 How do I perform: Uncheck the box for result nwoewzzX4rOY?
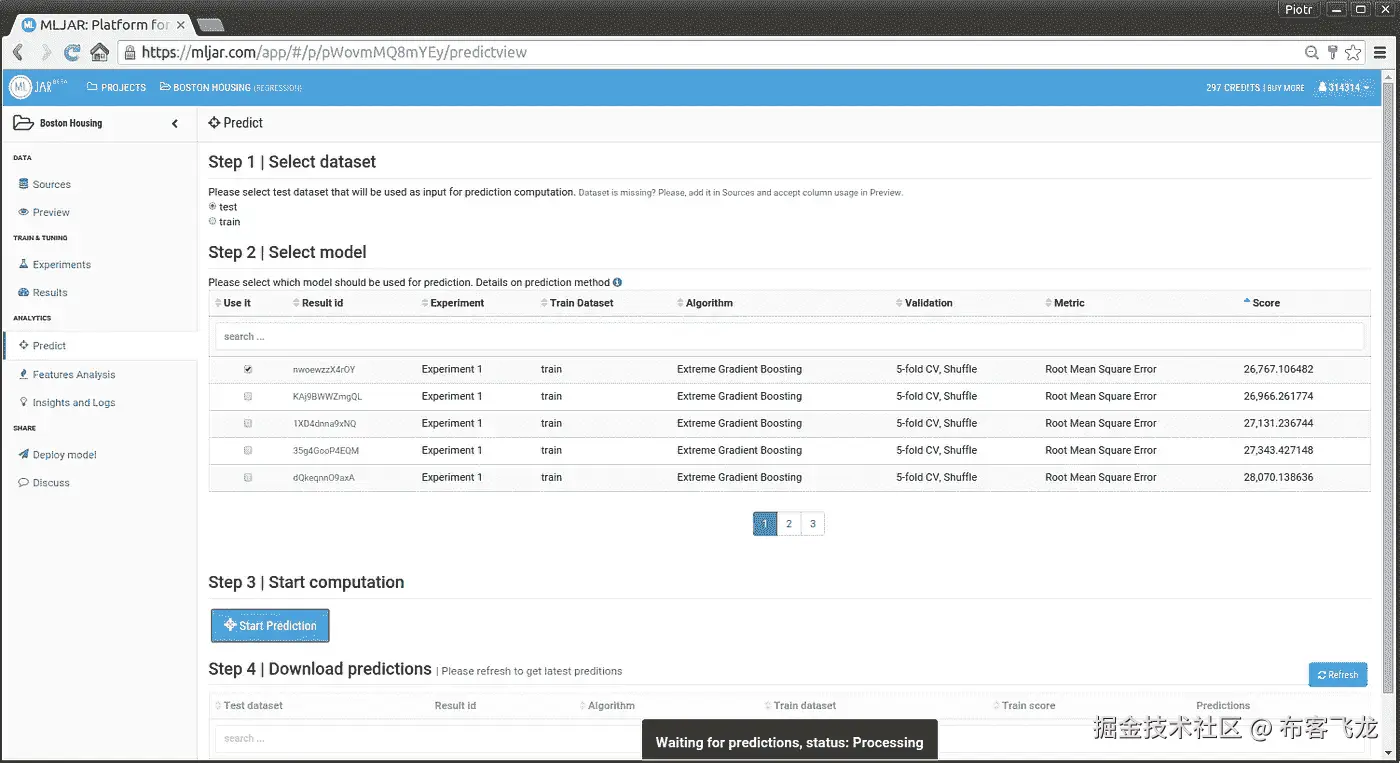pyautogui.click(x=248, y=369)
